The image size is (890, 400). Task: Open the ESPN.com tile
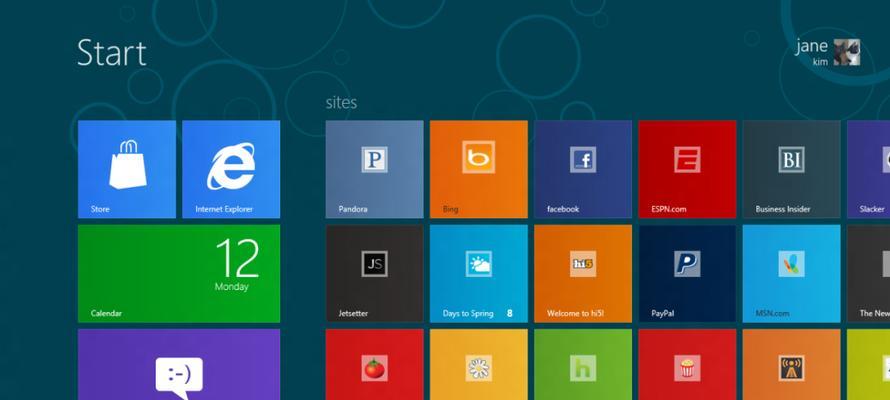click(x=687, y=169)
